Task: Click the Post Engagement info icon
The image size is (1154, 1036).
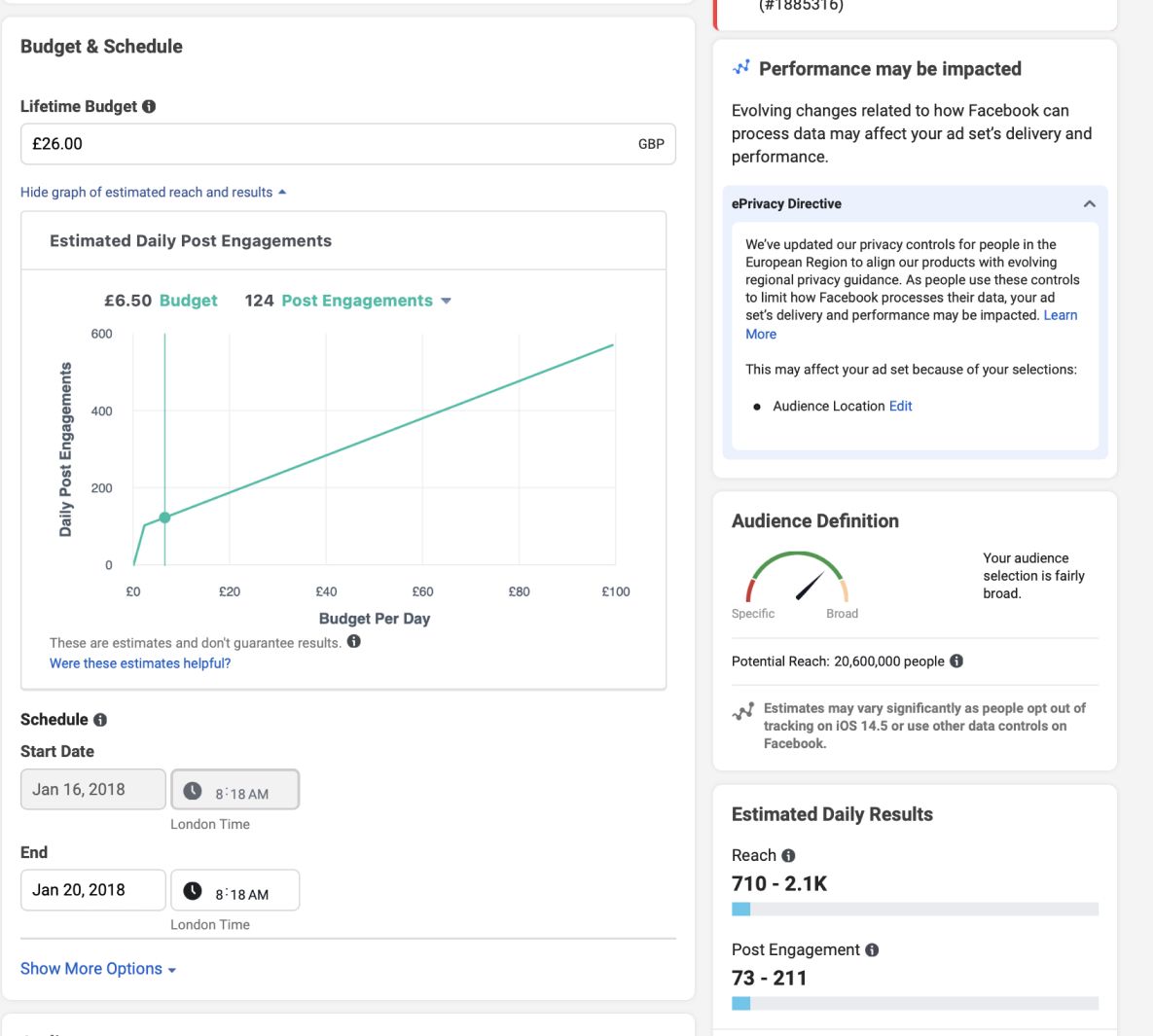Action: click(872, 950)
